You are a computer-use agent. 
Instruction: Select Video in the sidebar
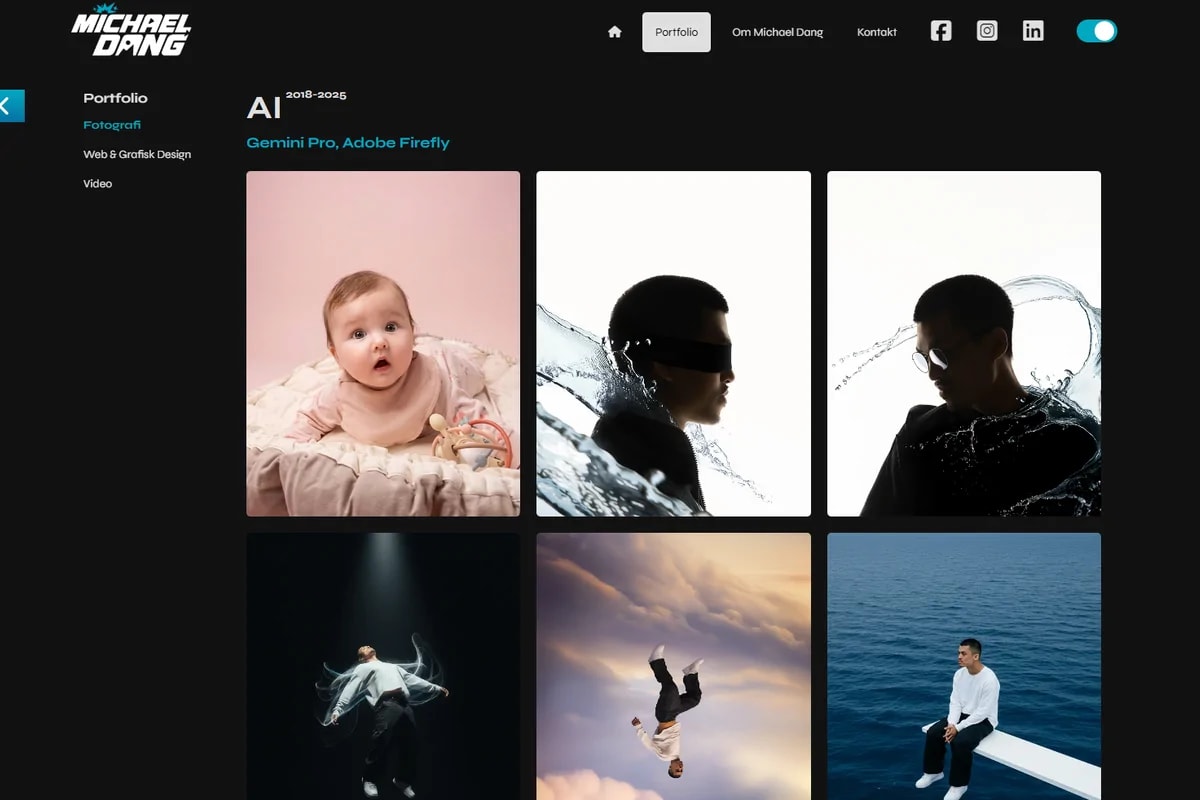coord(98,183)
